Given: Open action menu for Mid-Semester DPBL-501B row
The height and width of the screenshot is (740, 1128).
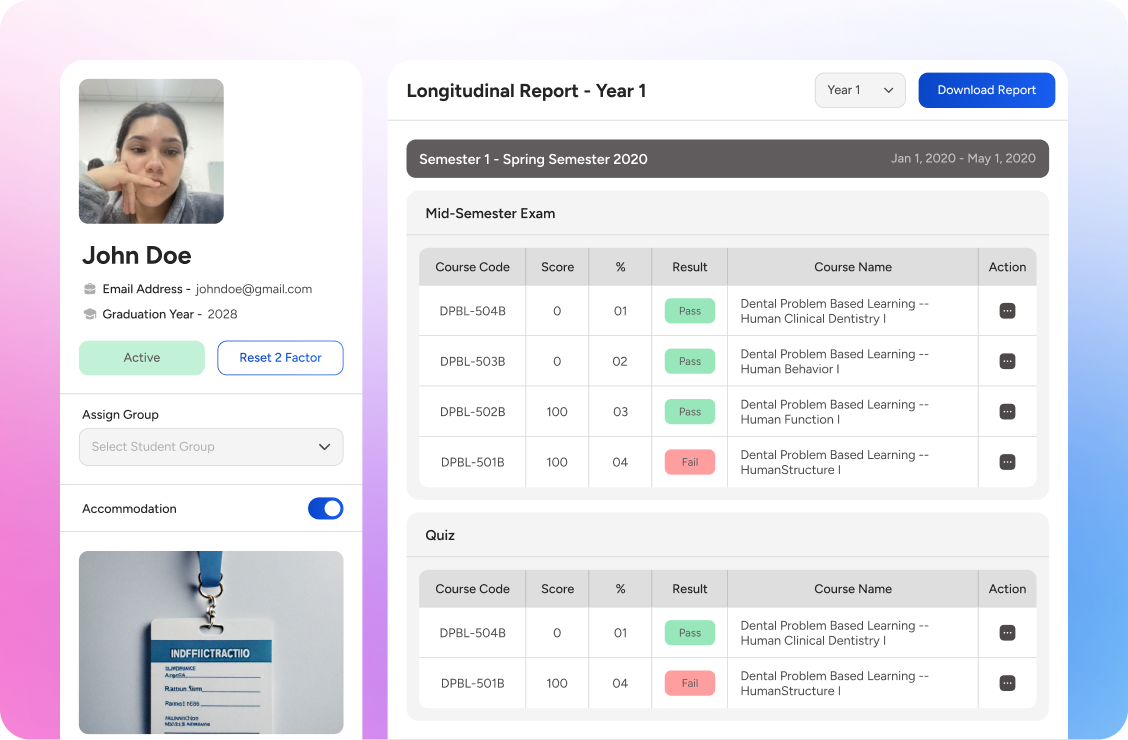Looking at the screenshot, I should (x=1007, y=462).
